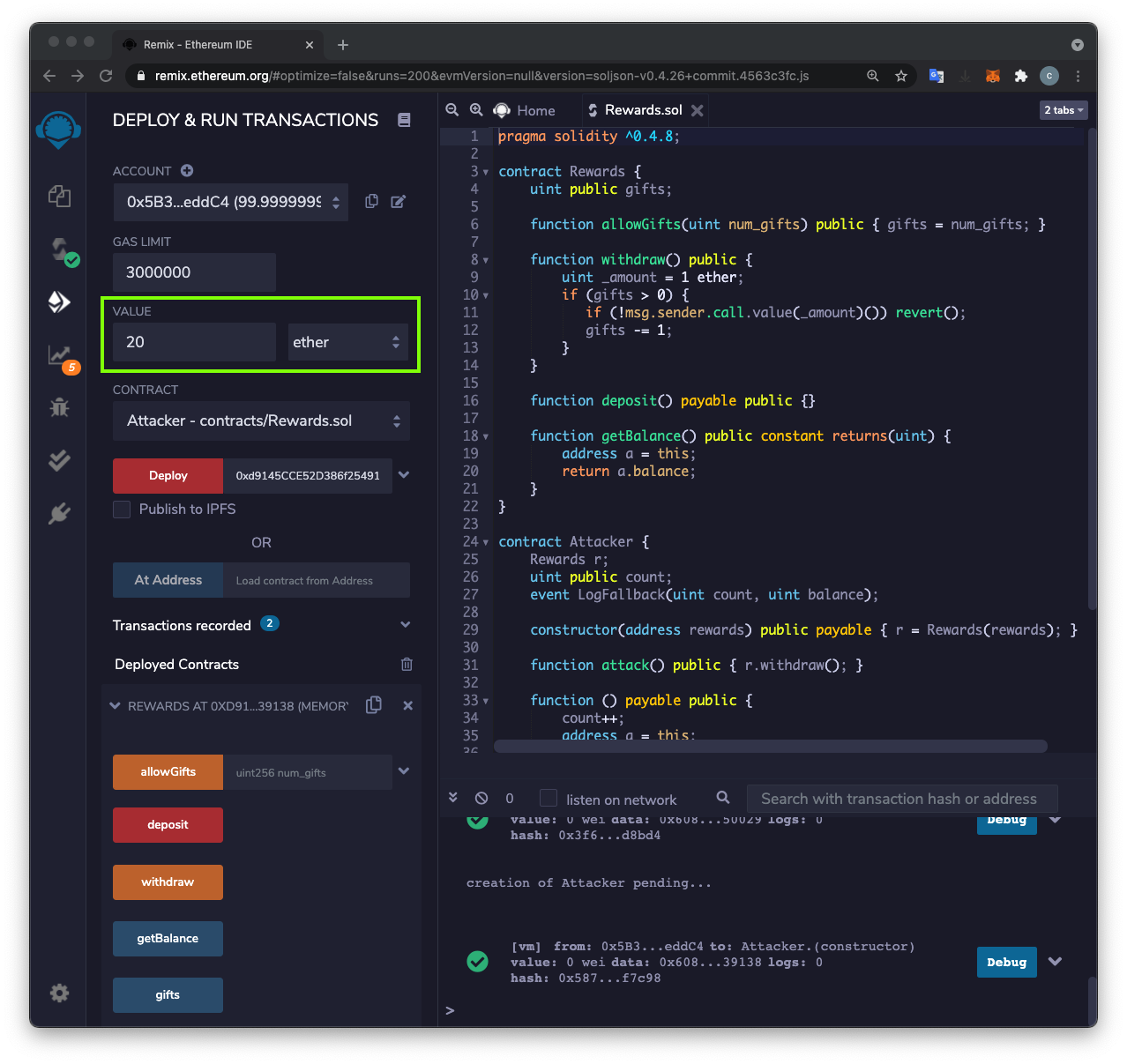Screen dimensions: 1127x1064
Task: Call the allowGifts function button
Action: pos(168,772)
